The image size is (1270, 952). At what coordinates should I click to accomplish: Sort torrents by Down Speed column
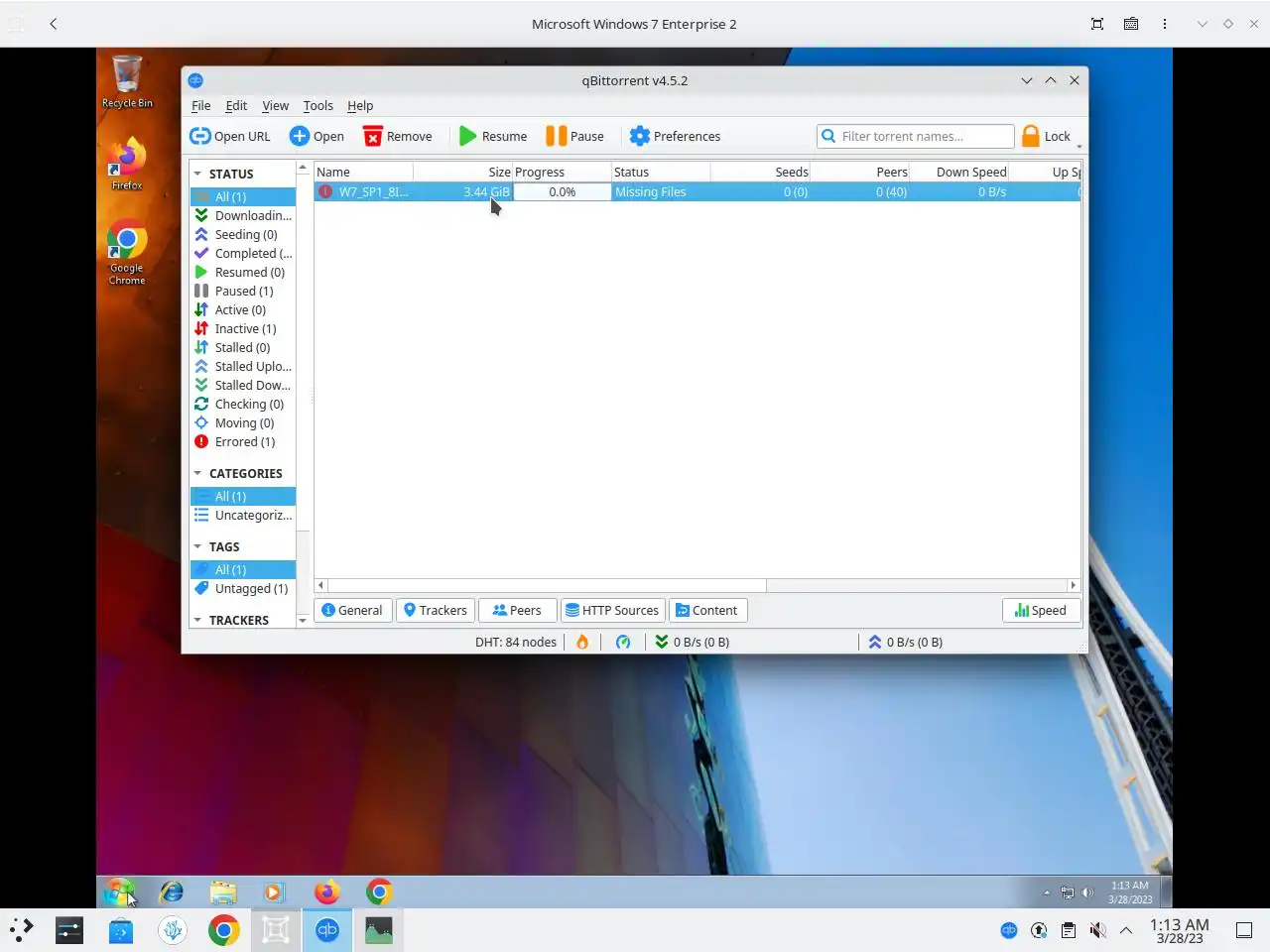958,172
